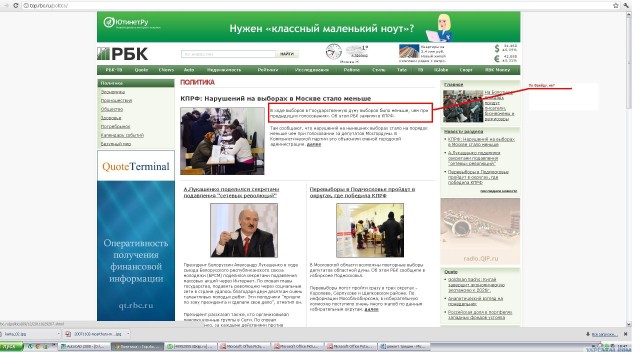Image resolution: width=640 pixels, height=360 pixels.
Task: Open Исследования in the navigation bar
Action: (x=312, y=70)
